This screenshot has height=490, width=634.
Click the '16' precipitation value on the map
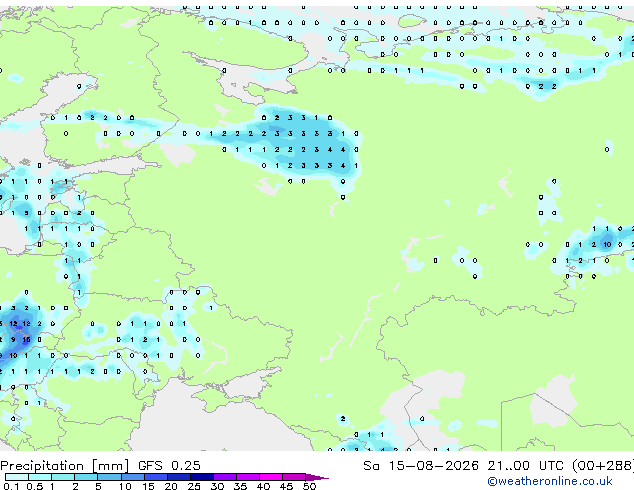click(x=26, y=340)
